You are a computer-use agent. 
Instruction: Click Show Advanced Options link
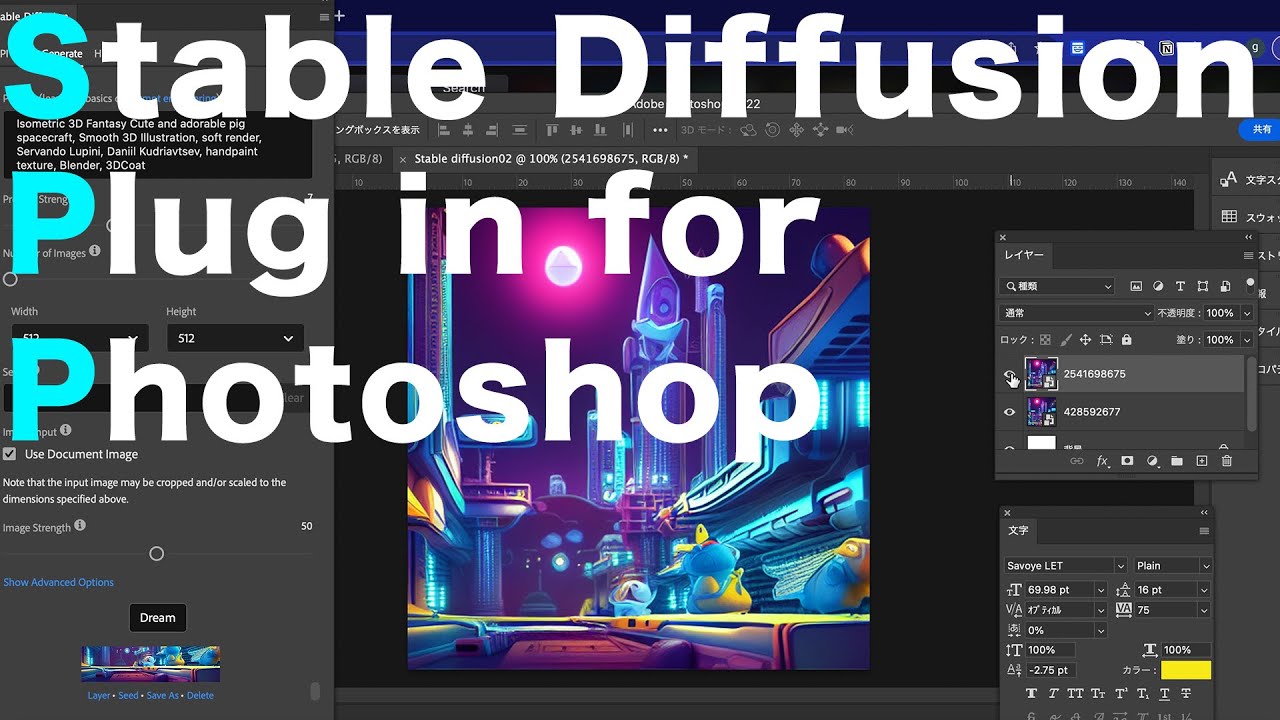pyautogui.click(x=58, y=582)
